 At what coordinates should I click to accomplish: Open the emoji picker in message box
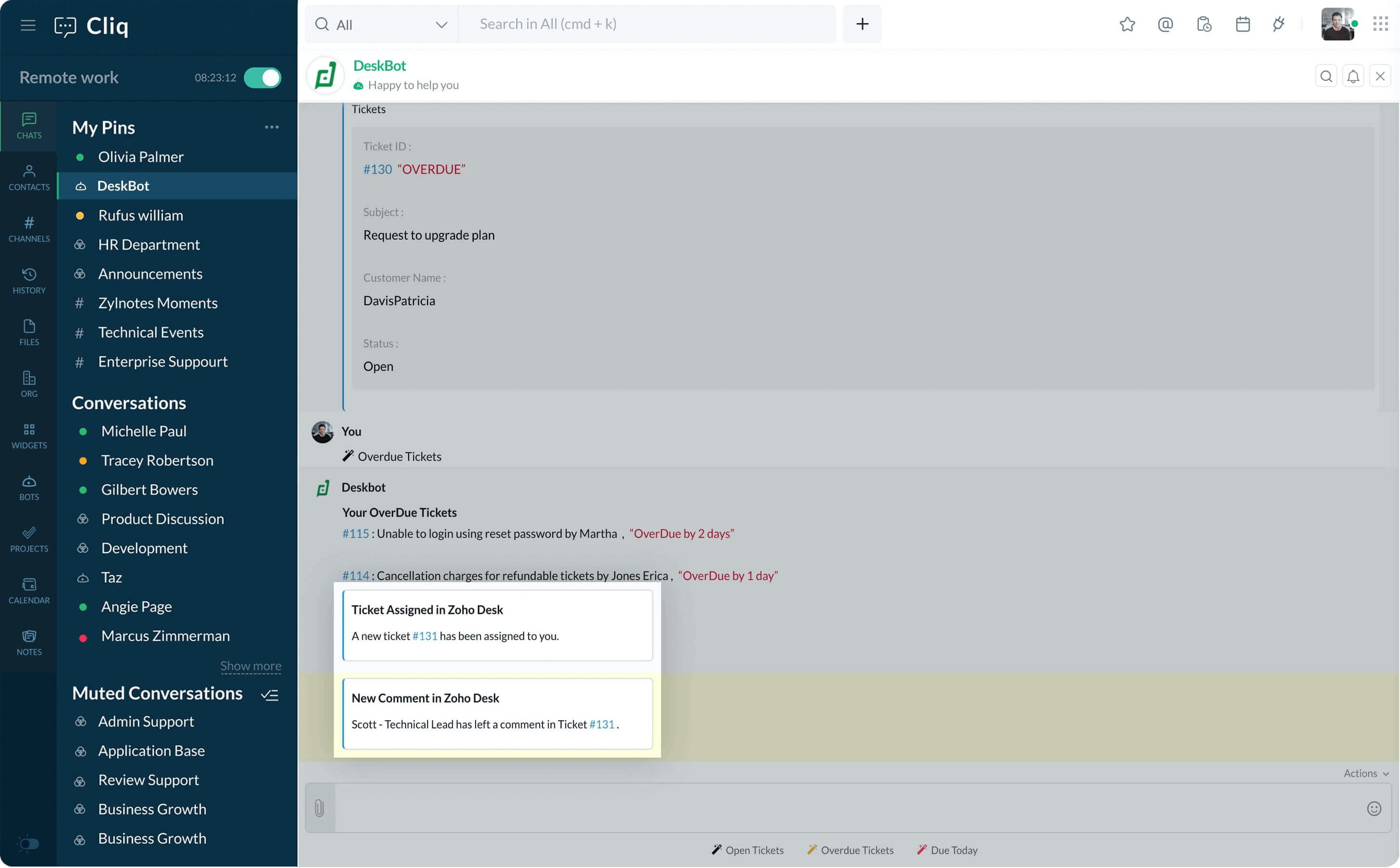click(1374, 808)
